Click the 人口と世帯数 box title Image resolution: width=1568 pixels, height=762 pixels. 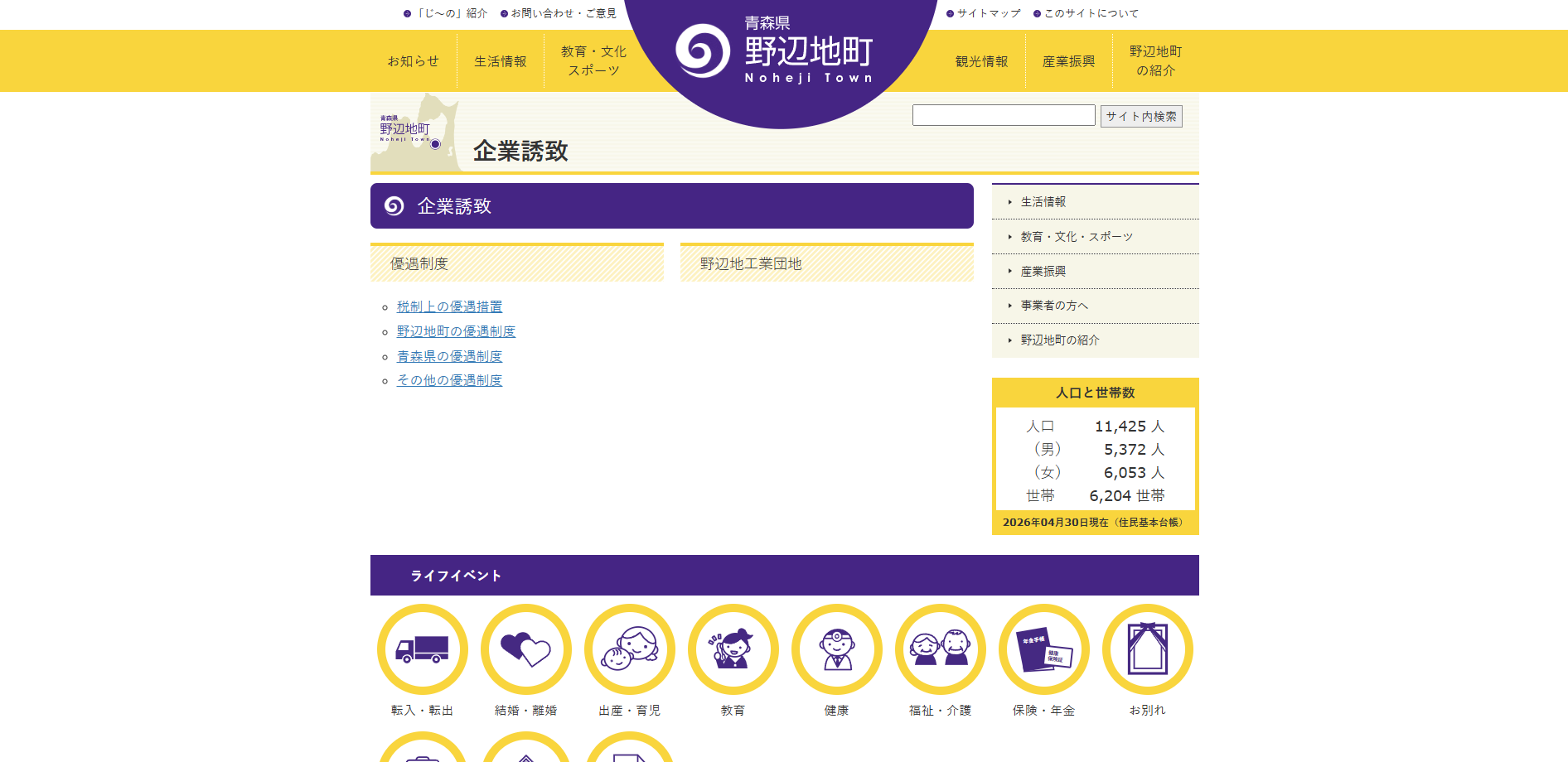pos(1096,393)
